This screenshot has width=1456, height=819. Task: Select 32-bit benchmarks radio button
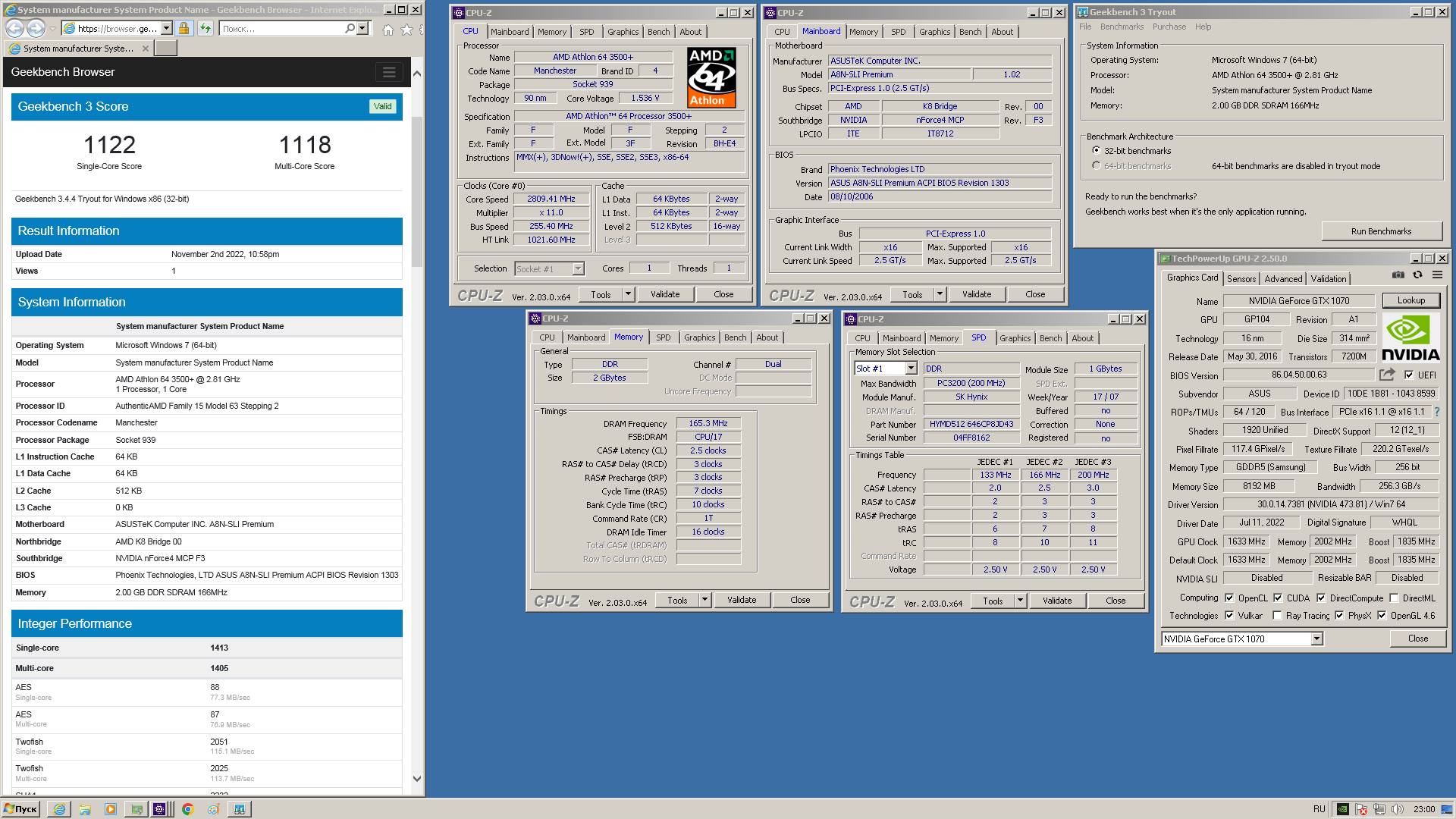(1096, 151)
